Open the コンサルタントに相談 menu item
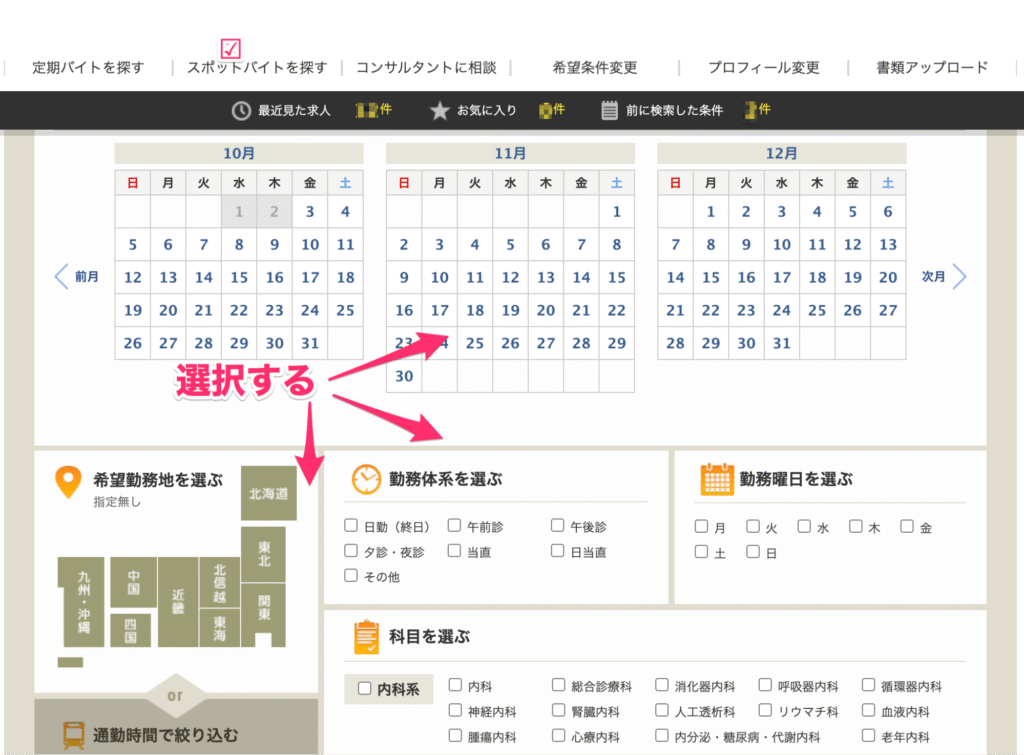Screen dimensions: 1024x755 (x=426, y=68)
